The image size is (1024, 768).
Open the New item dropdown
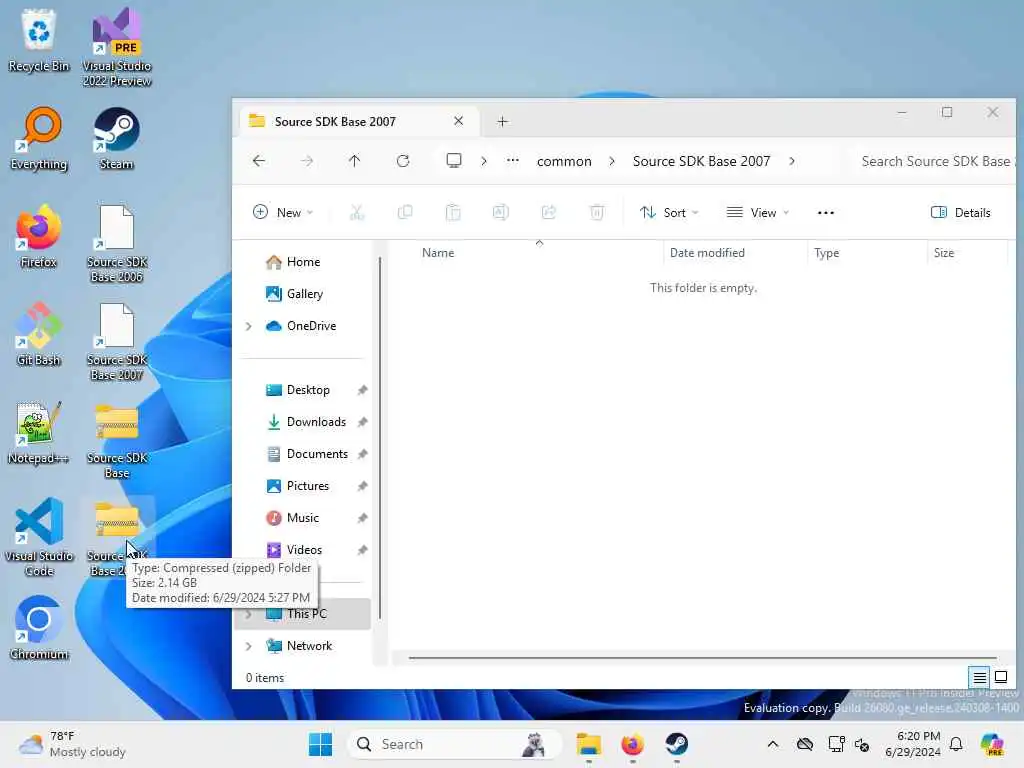(283, 212)
